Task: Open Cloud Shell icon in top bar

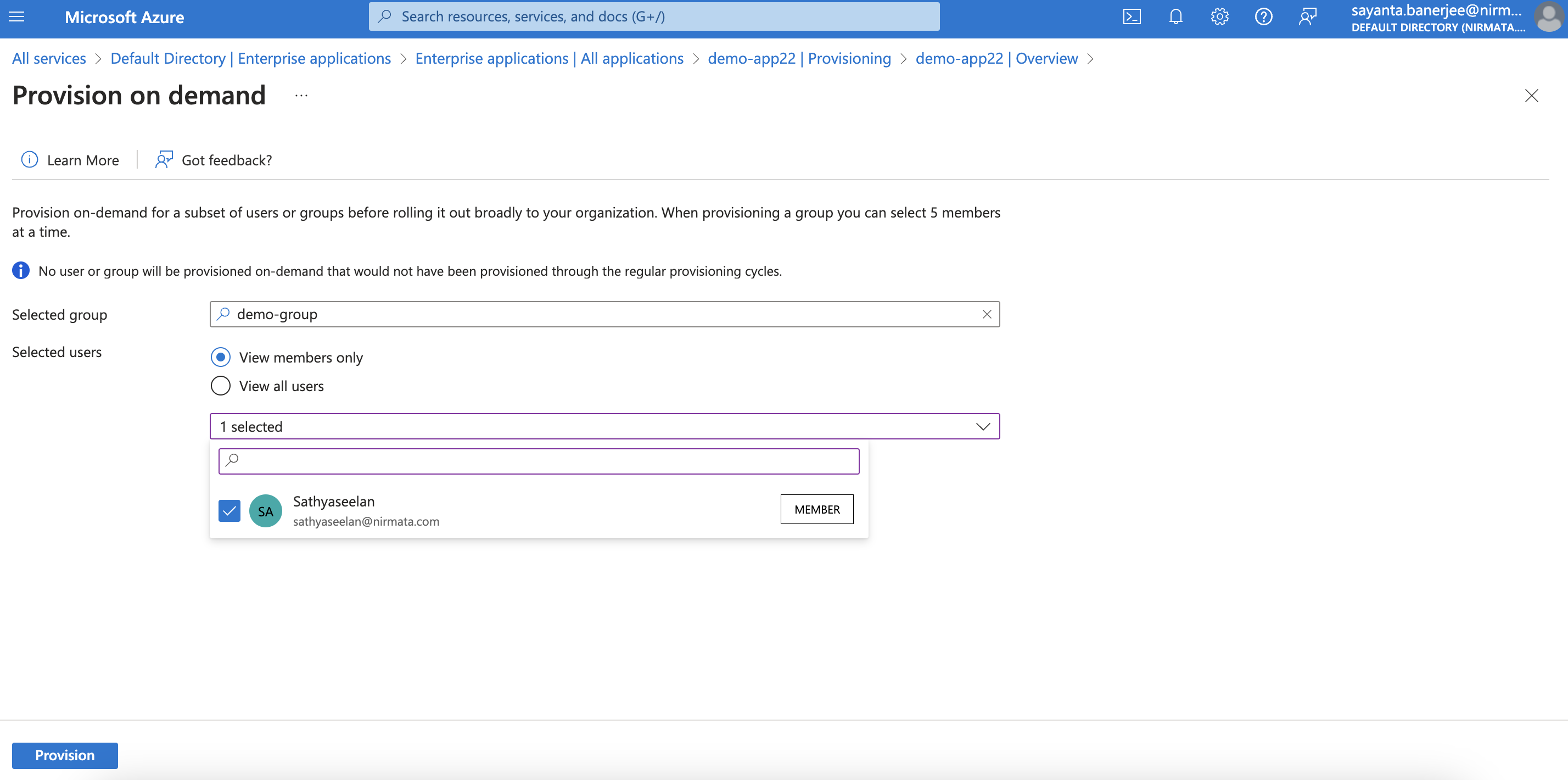Action: click(x=1132, y=16)
